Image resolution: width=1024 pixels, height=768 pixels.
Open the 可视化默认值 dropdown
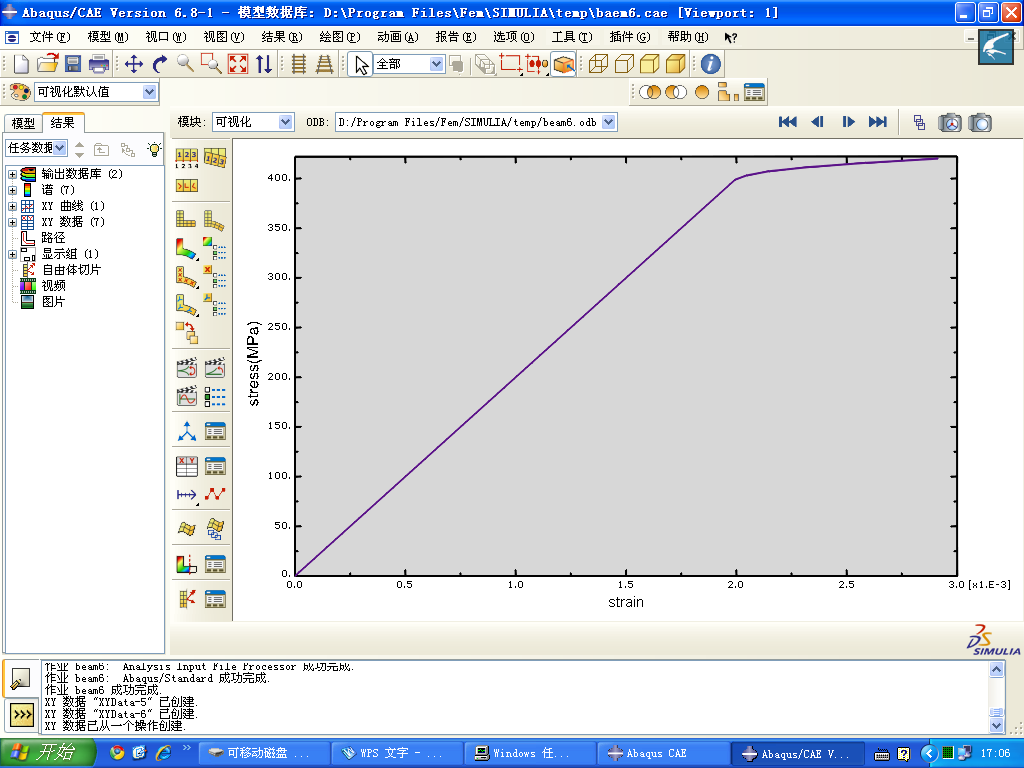[149, 92]
